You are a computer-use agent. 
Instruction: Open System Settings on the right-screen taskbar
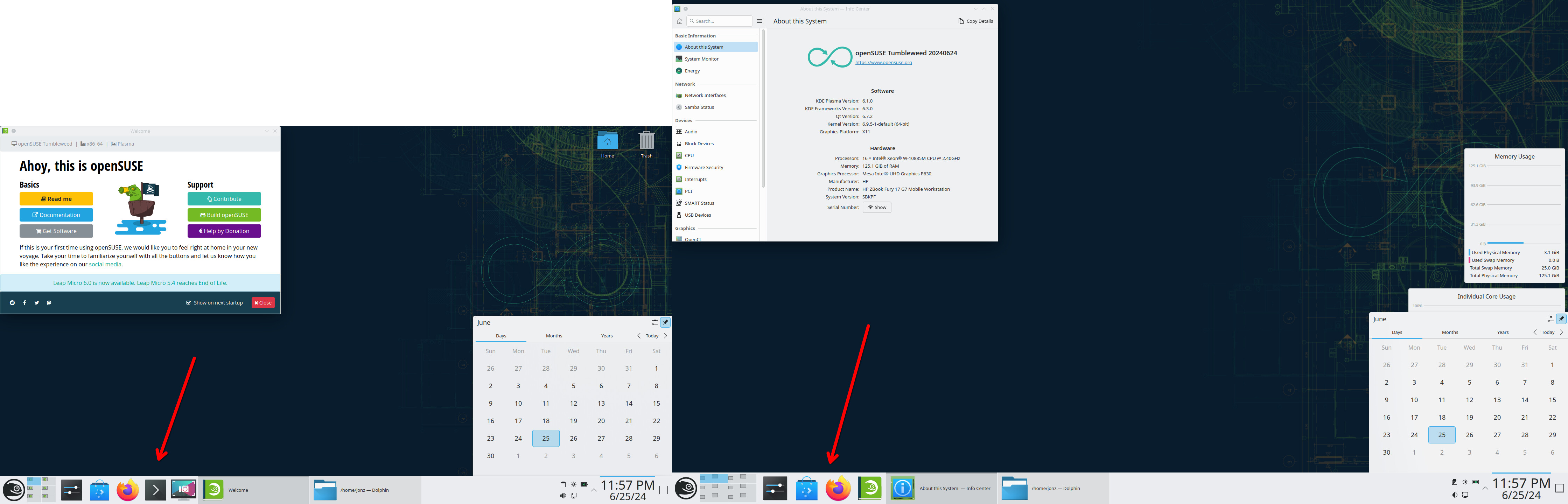pos(775,488)
